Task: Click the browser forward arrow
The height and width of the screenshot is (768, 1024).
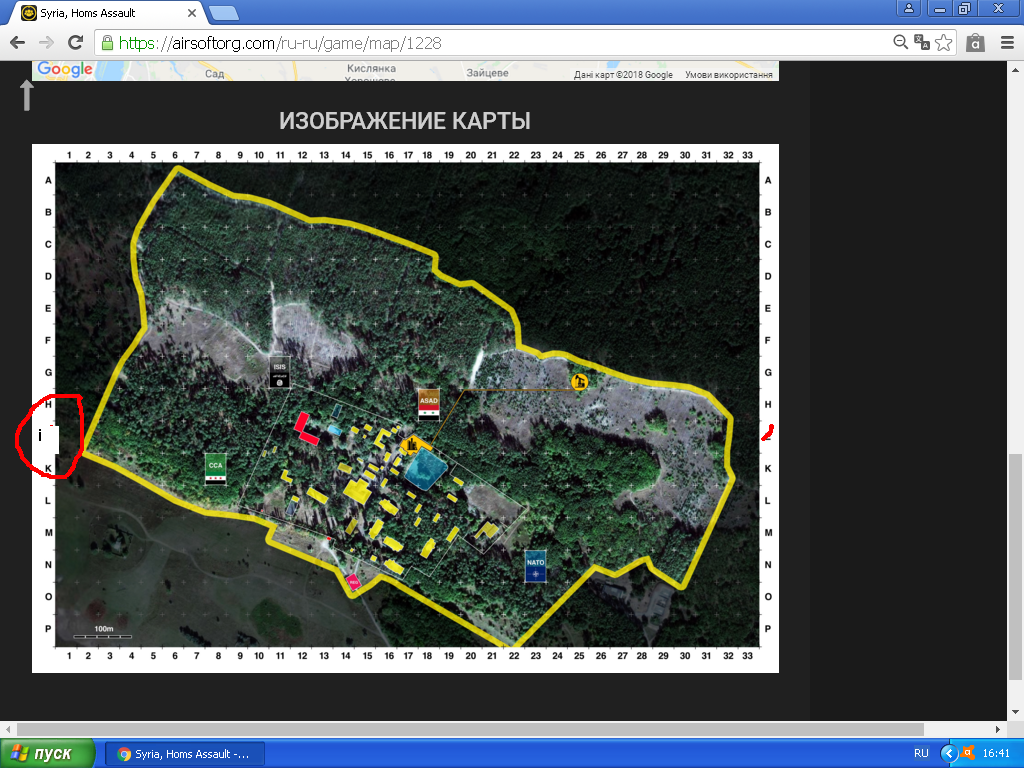Action: coord(46,43)
